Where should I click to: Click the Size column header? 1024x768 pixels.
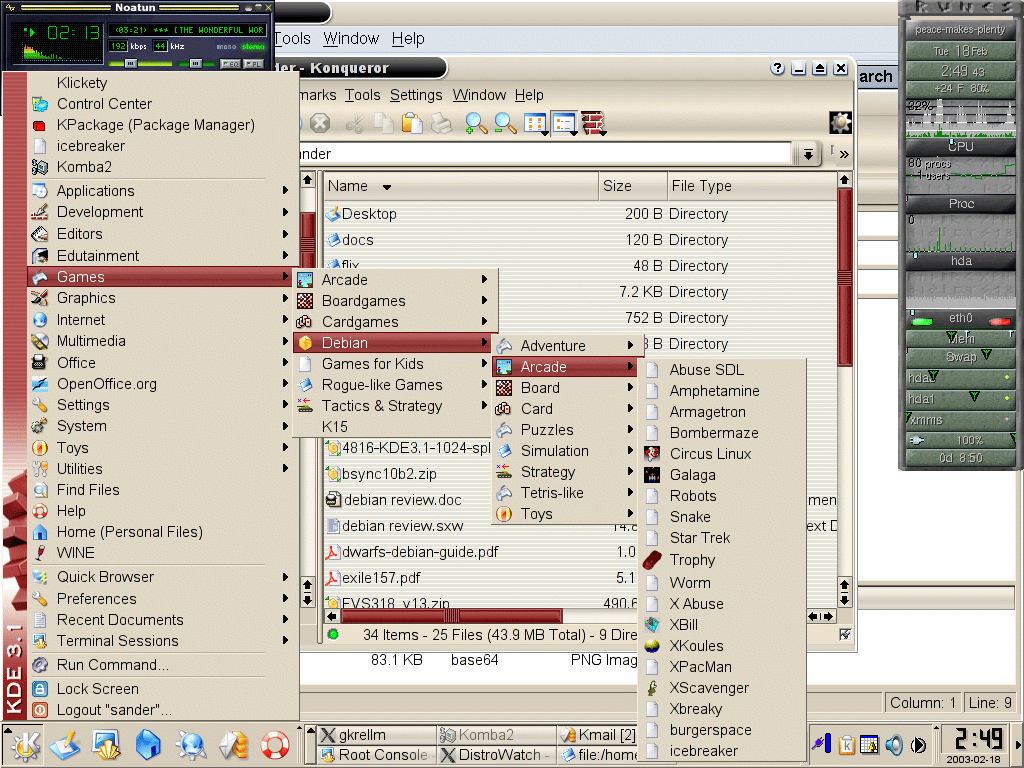pos(632,186)
